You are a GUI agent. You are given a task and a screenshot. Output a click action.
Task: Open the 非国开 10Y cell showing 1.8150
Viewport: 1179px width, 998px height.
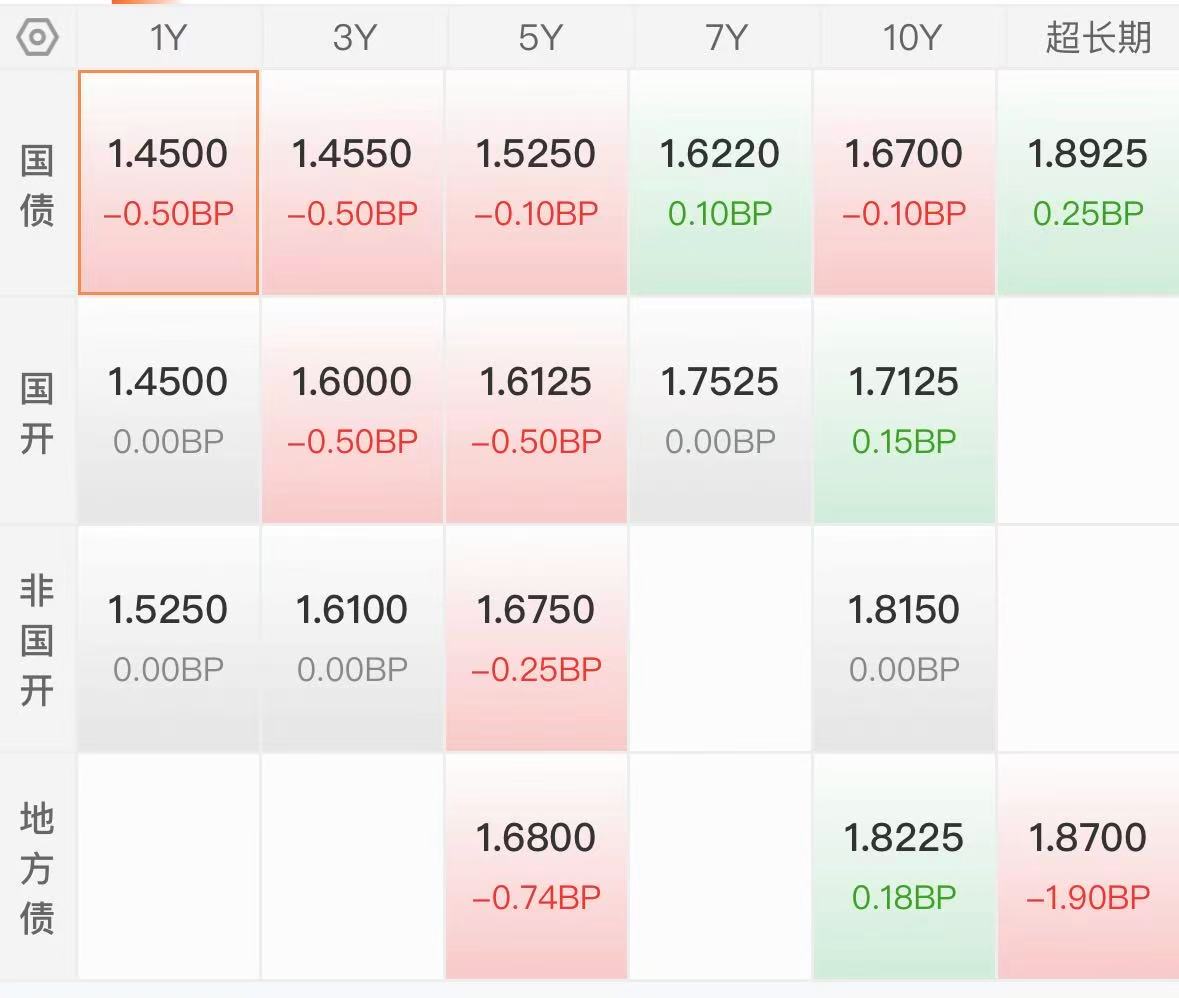click(x=904, y=639)
